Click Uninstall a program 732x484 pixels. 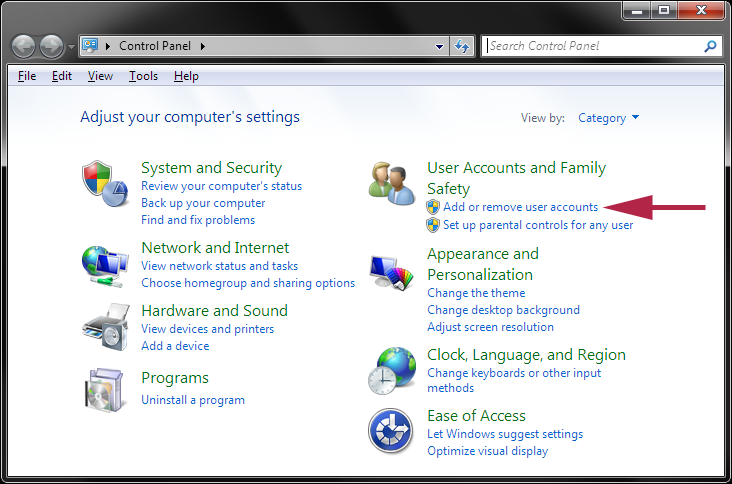point(193,400)
